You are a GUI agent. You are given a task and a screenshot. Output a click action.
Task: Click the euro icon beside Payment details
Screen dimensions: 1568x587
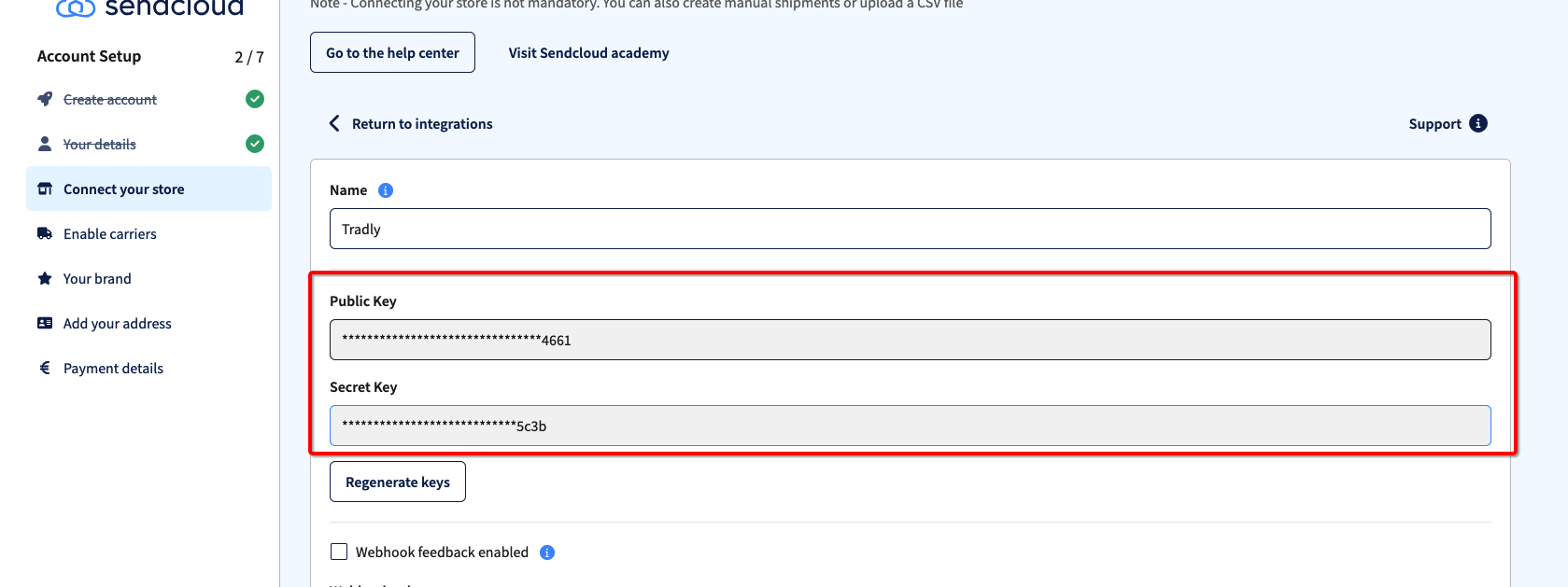[45, 369]
